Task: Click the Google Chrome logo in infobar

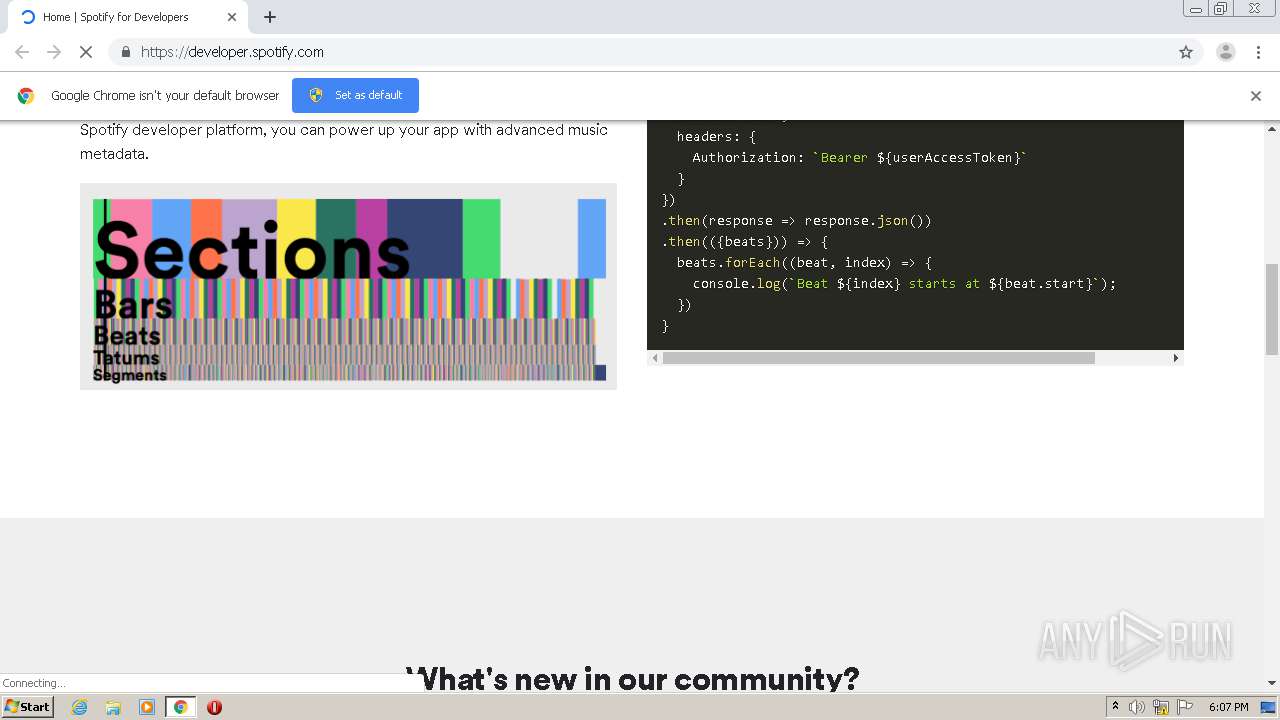Action: (x=26, y=96)
